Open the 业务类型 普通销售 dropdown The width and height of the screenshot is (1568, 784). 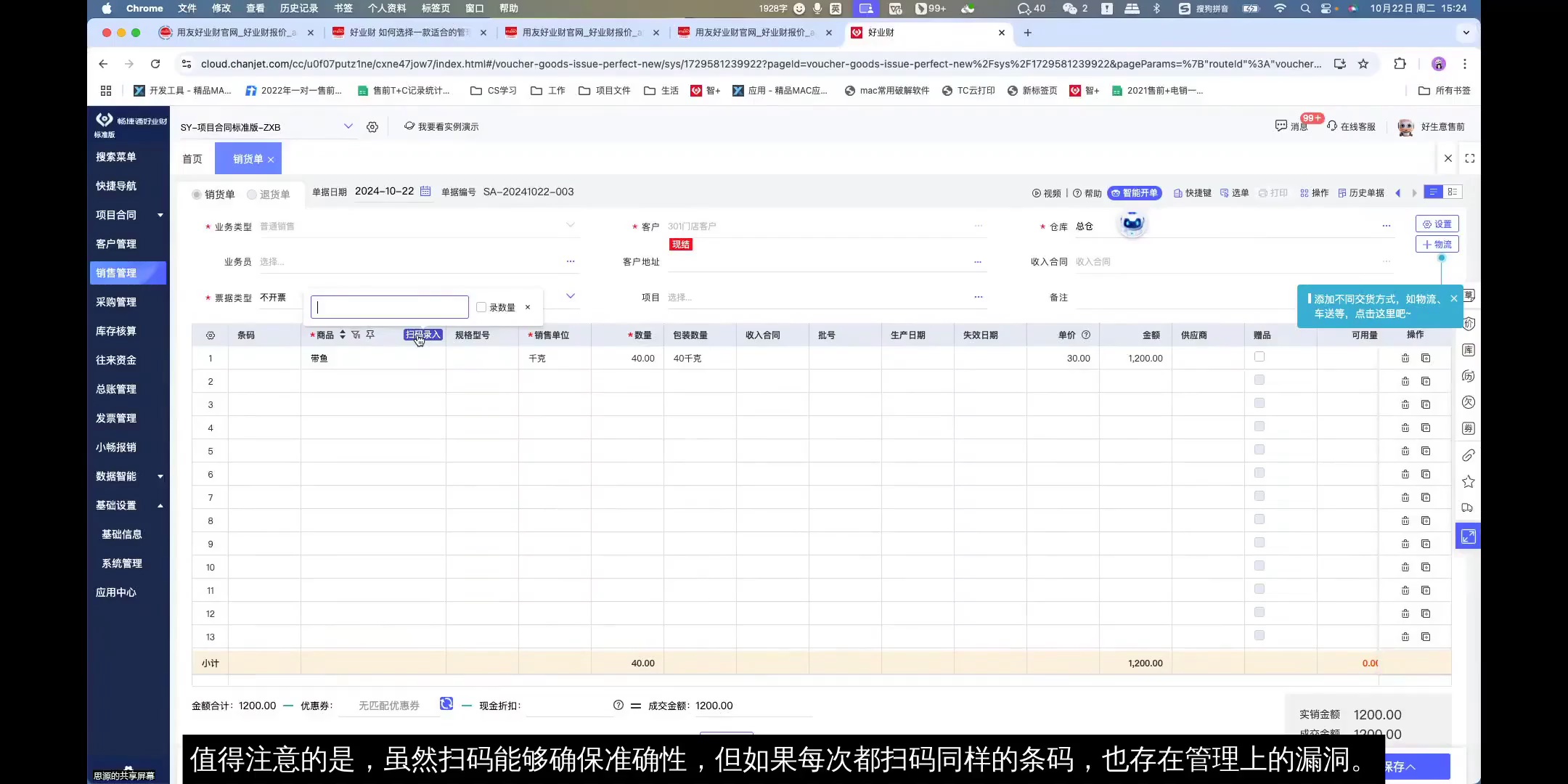click(x=571, y=225)
